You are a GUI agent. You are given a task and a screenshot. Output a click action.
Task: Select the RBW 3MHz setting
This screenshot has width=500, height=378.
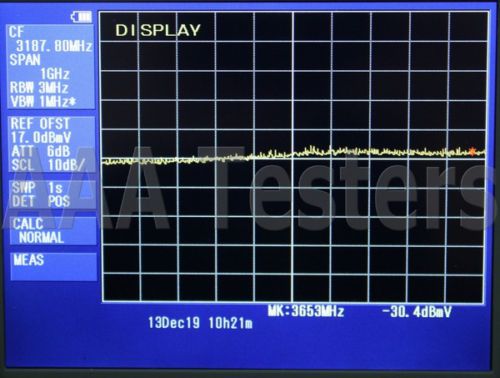click(39, 88)
